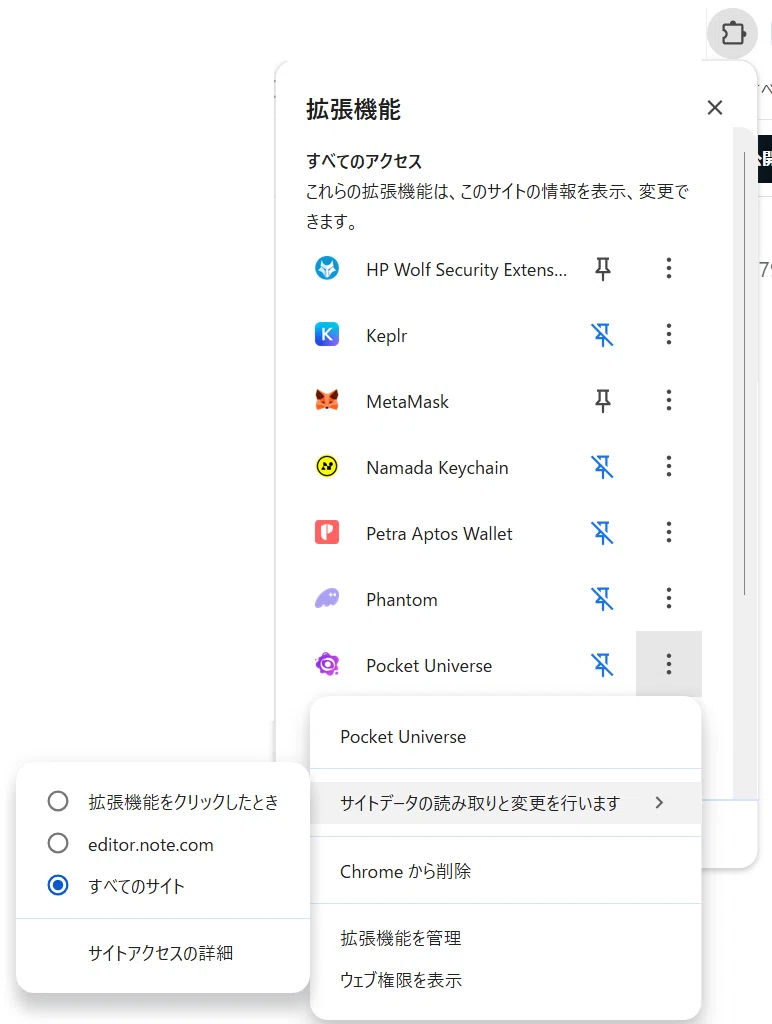This screenshot has height=1024, width=772.
Task: Click the Extensions puzzle icon in toolbar
Action: [x=733, y=33]
